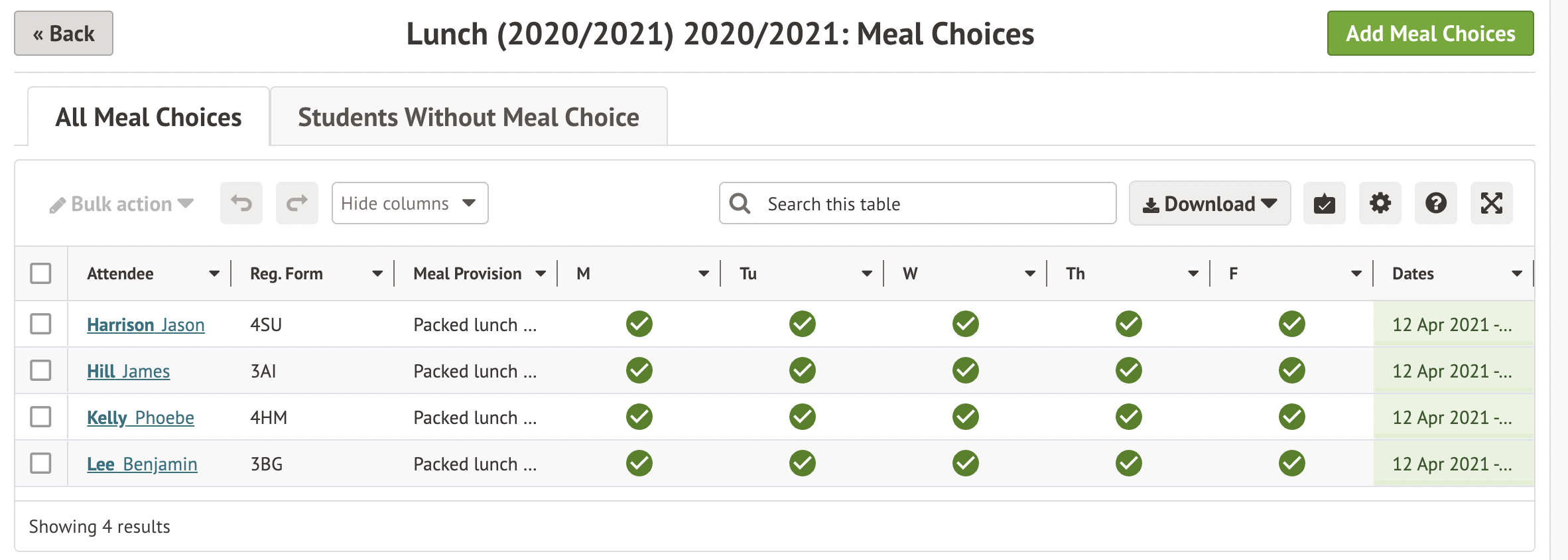
Task: Click Monday check mark for Harrison Jason
Action: [x=639, y=324]
